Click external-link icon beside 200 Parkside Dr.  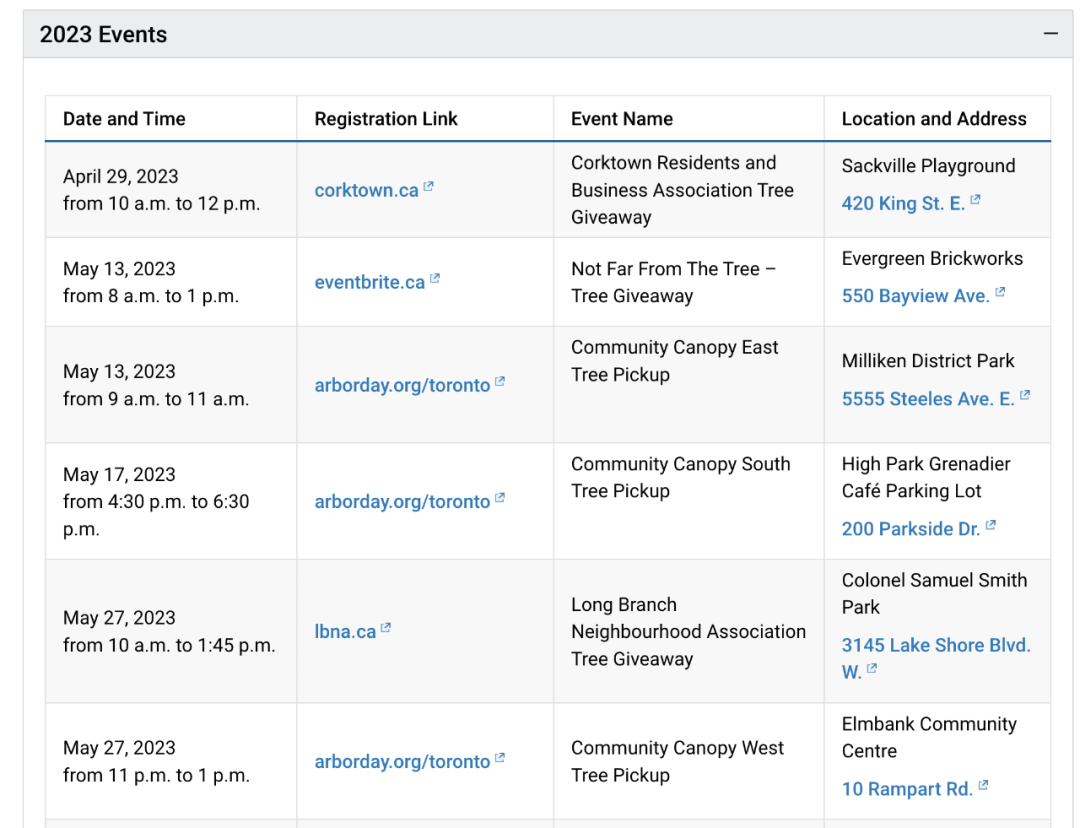(x=990, y=525)
